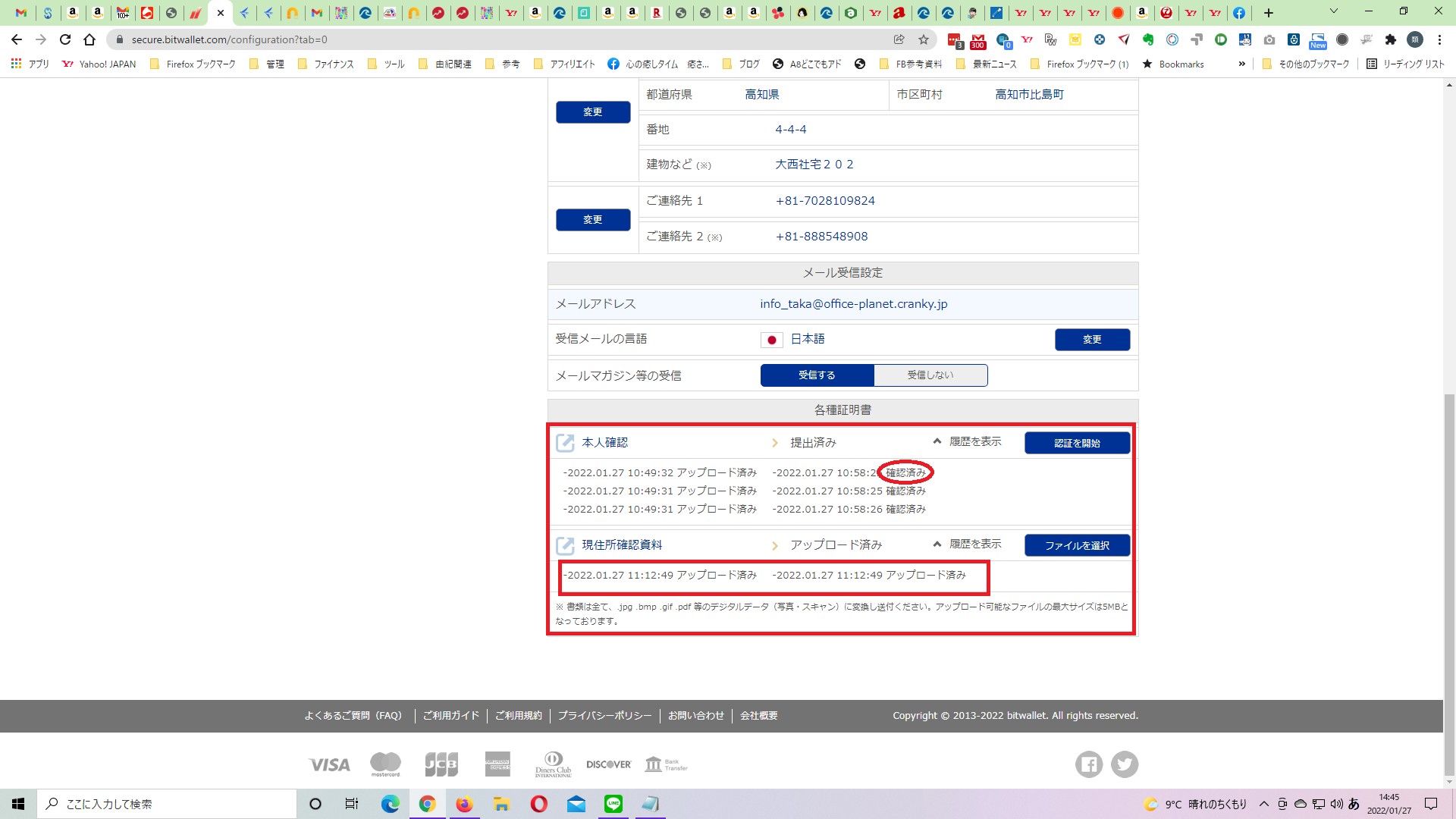
Task: Open taskbar clock showing 14:45
Action: click(1389, 804)
